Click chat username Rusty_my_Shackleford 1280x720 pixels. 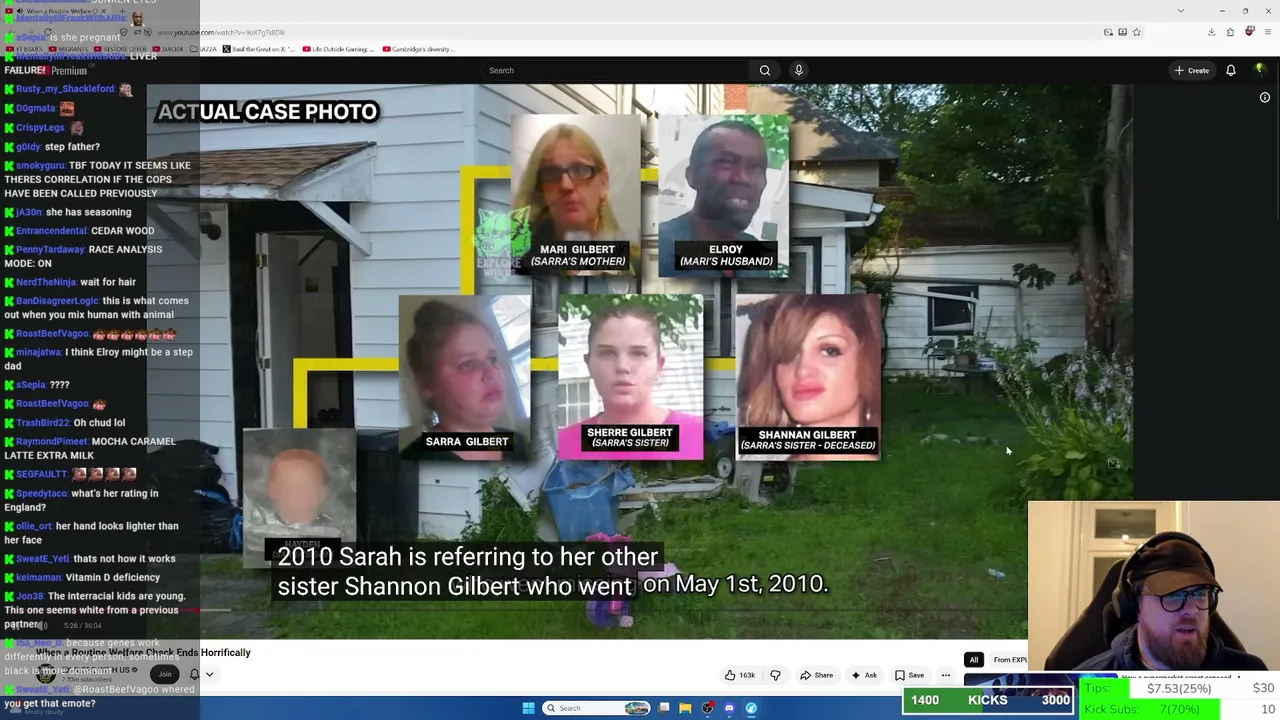click(x=65, y=89)
